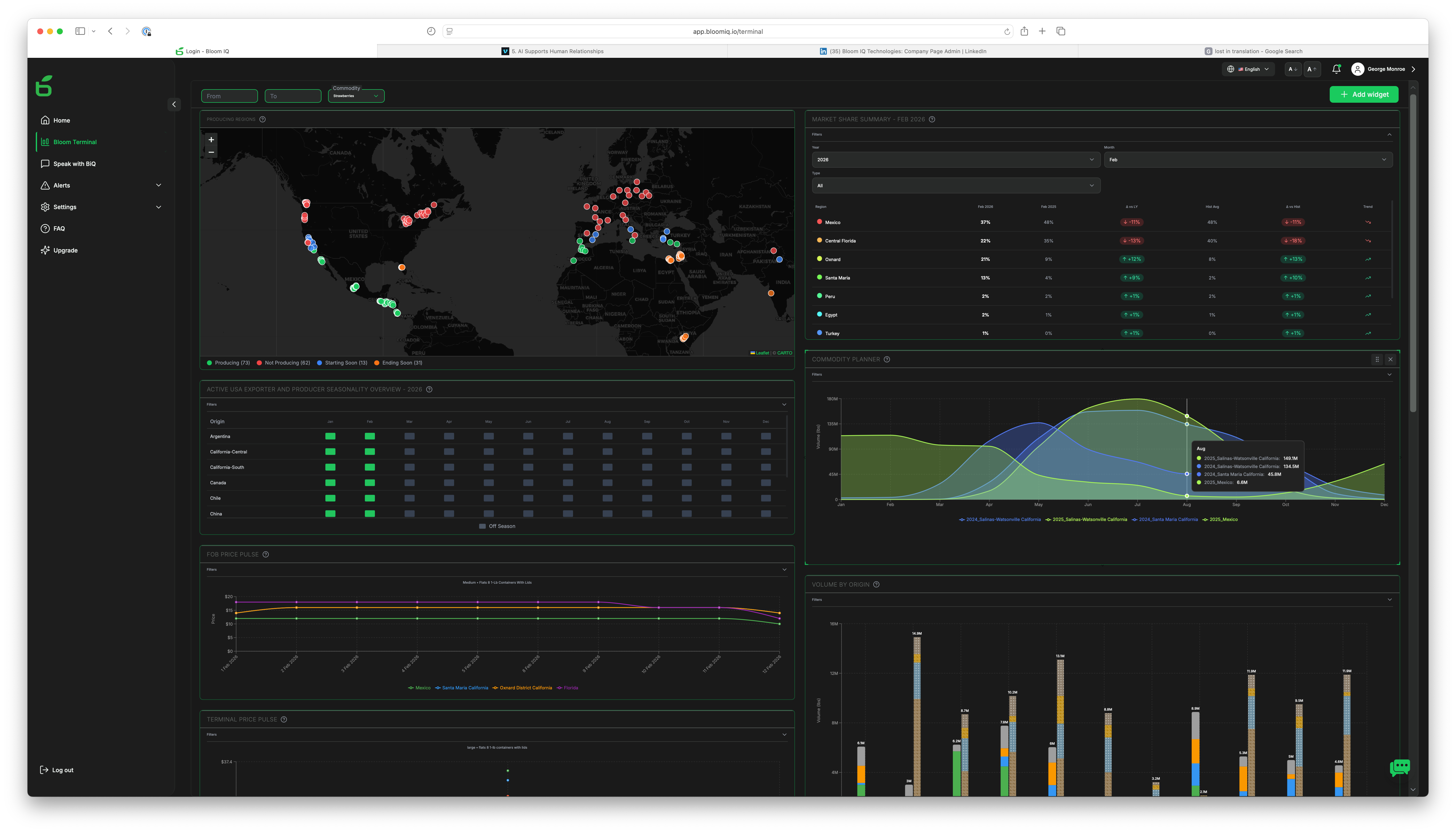This screenshot has height=833, width=1456.
Task: Switch to the AI Supports Human Relationships tab
Action: (x=552, y=51)
